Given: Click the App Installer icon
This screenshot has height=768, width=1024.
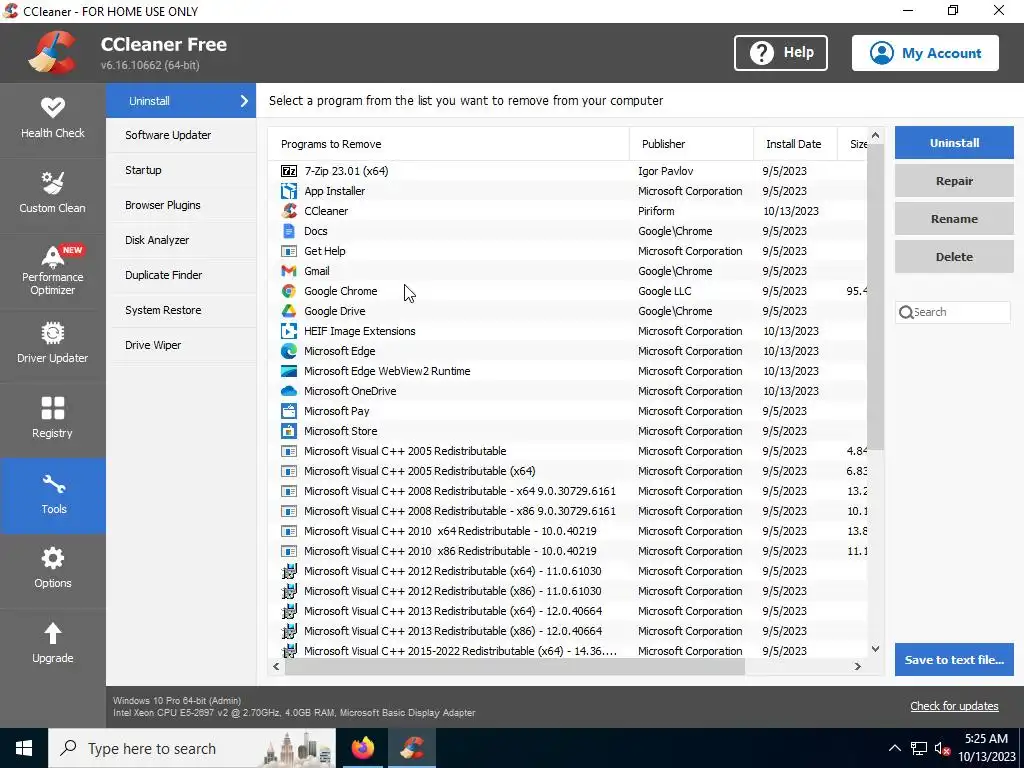Looking at the screenshot, I should [x=289, y=191].
